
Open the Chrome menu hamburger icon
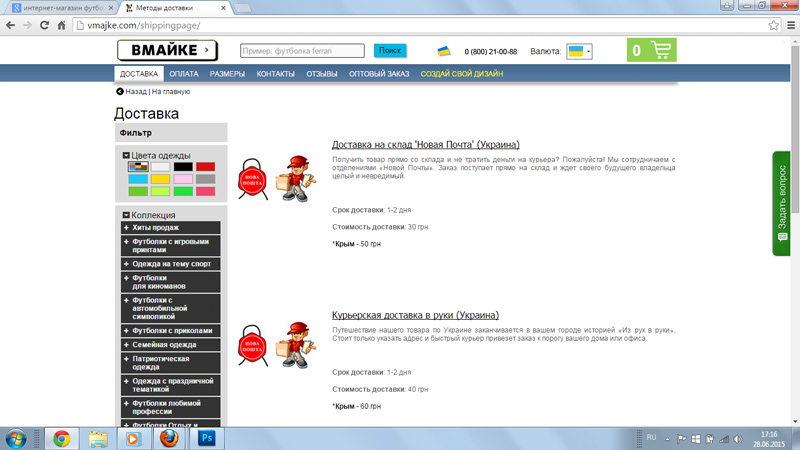791,25
